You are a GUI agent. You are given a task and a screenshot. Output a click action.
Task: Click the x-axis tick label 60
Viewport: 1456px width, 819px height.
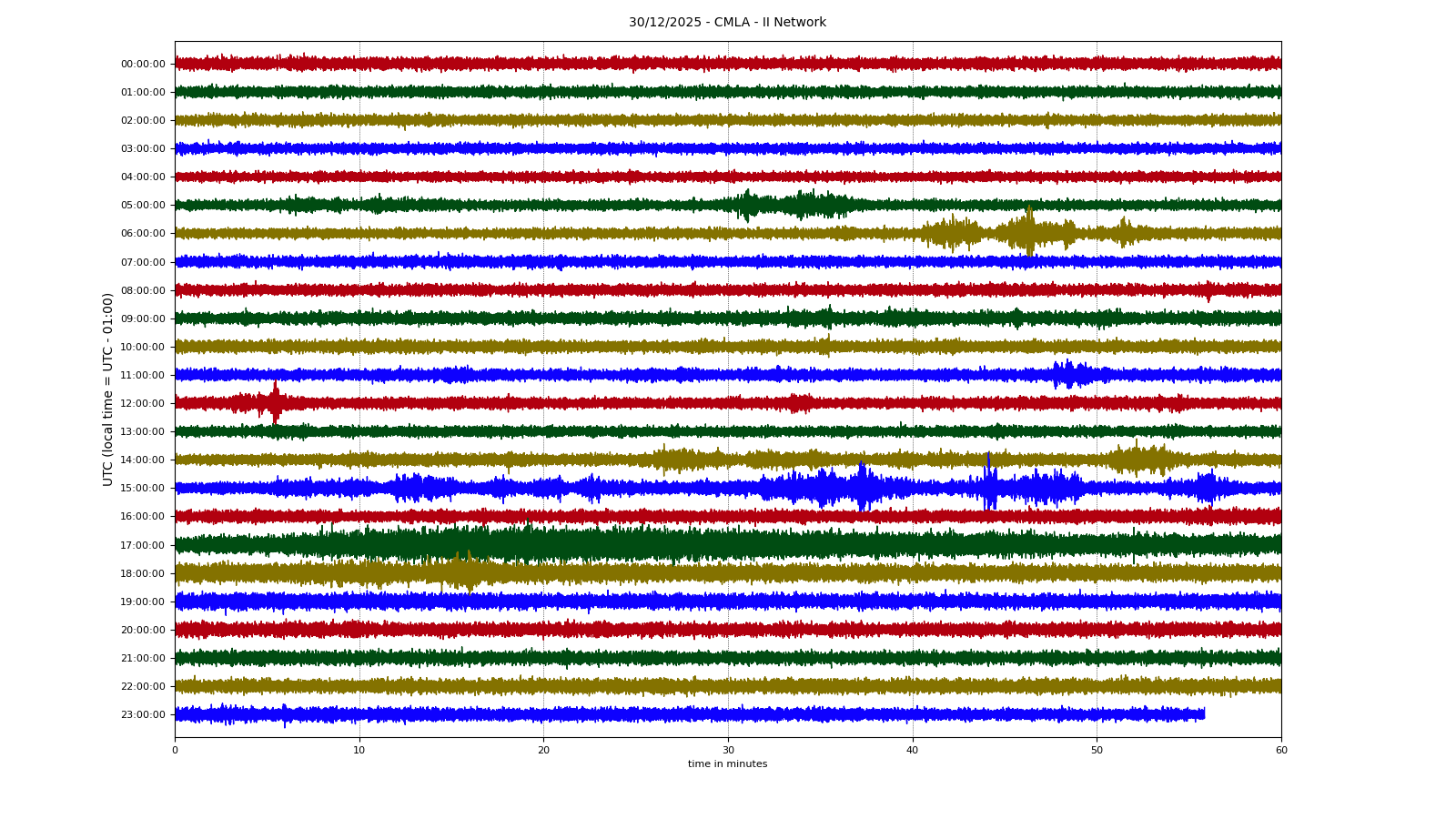click(1281, 751)
